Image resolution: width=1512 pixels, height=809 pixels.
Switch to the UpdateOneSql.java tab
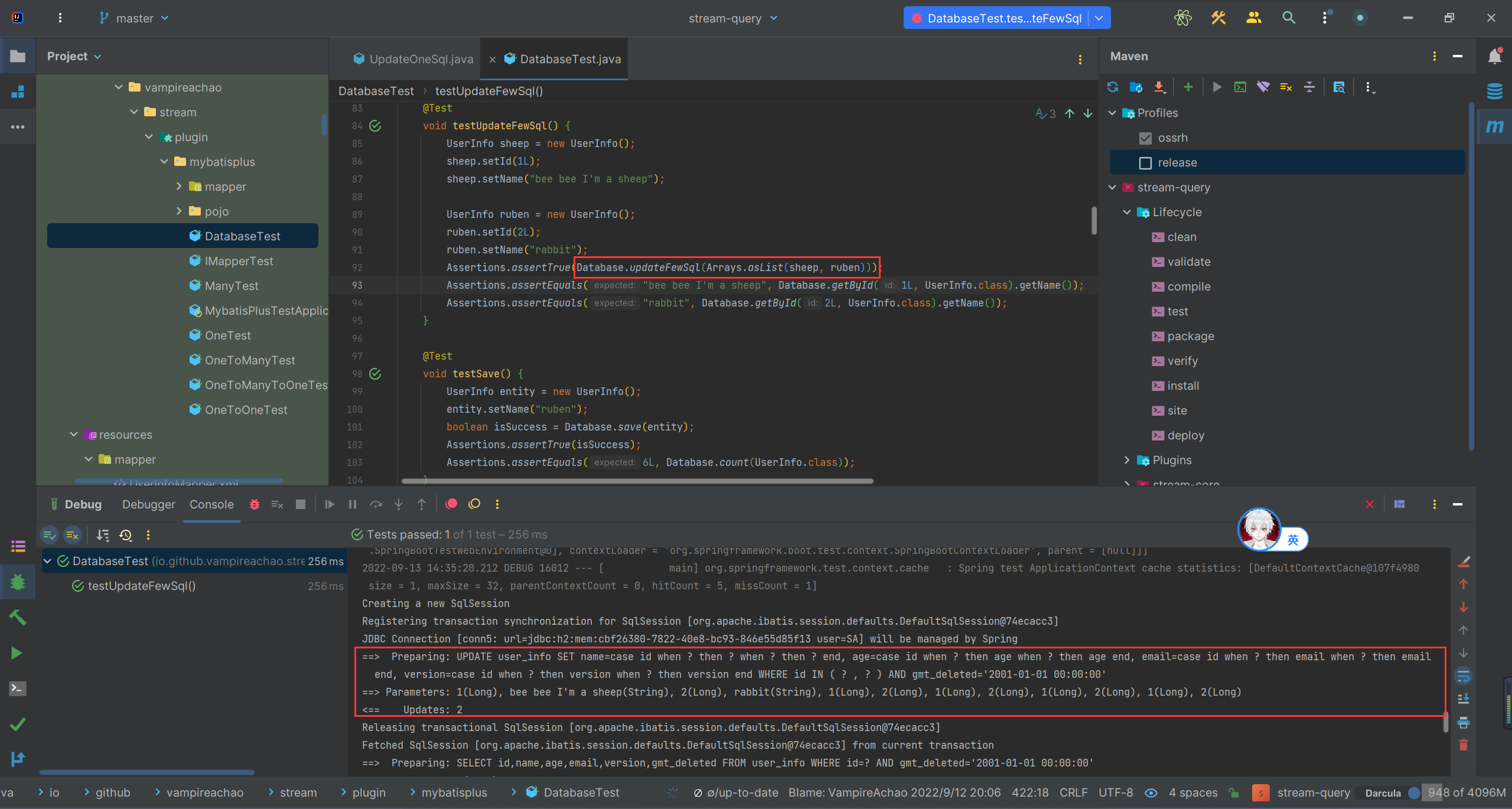413,59
